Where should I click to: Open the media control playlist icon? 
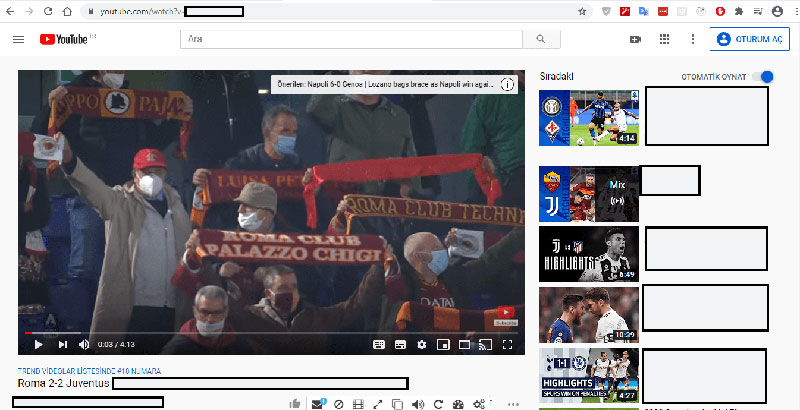[758, 11]
